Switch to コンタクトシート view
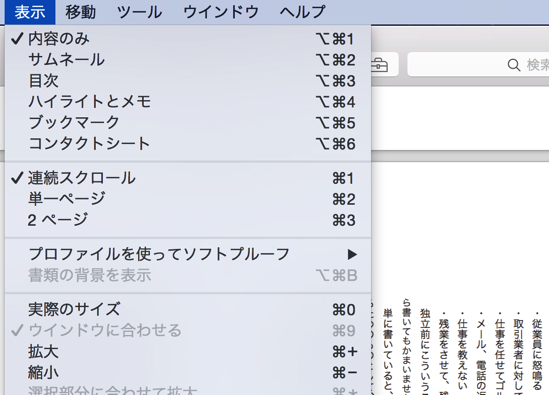549x395 pixels. point(188,144)
